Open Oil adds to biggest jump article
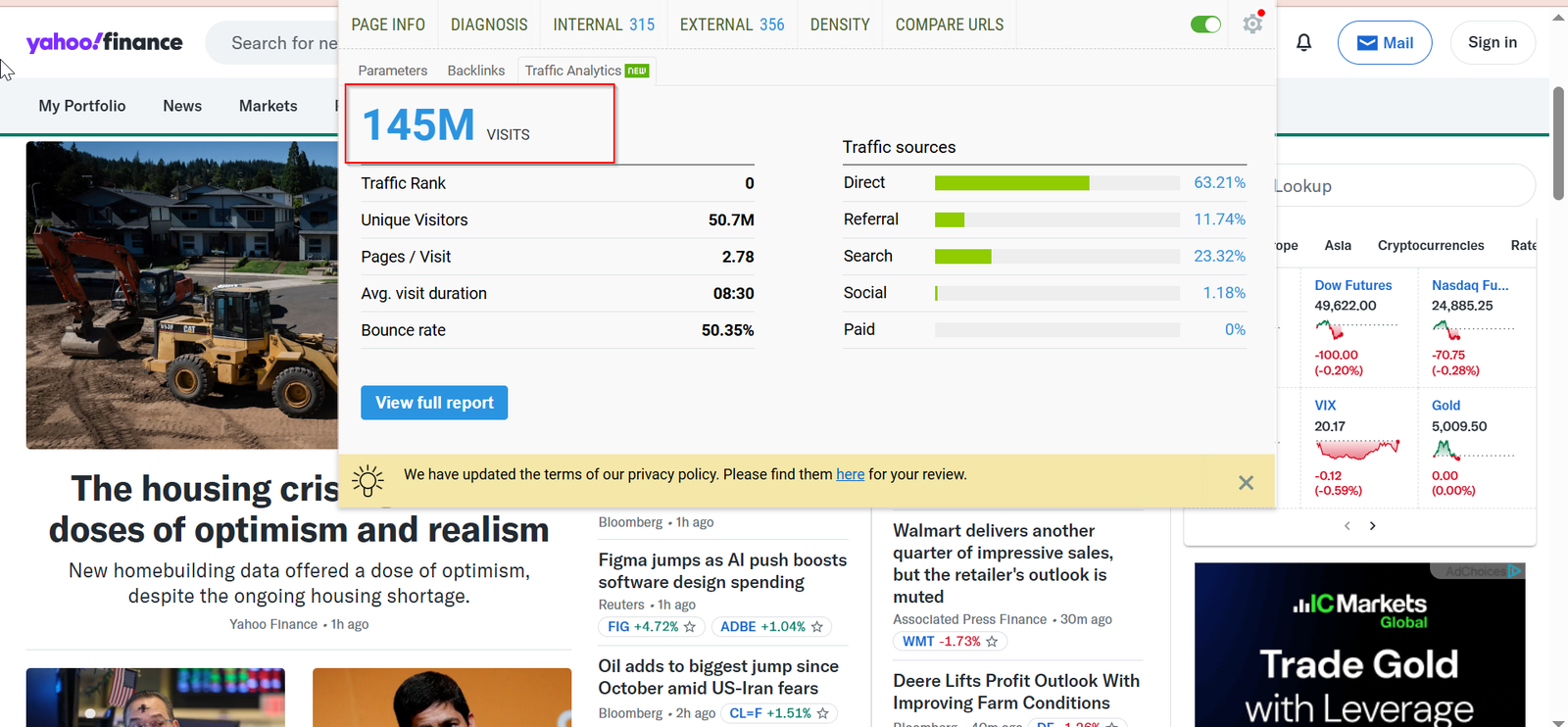The width and height of the screenshot is (1568, 727). [718, 677]
